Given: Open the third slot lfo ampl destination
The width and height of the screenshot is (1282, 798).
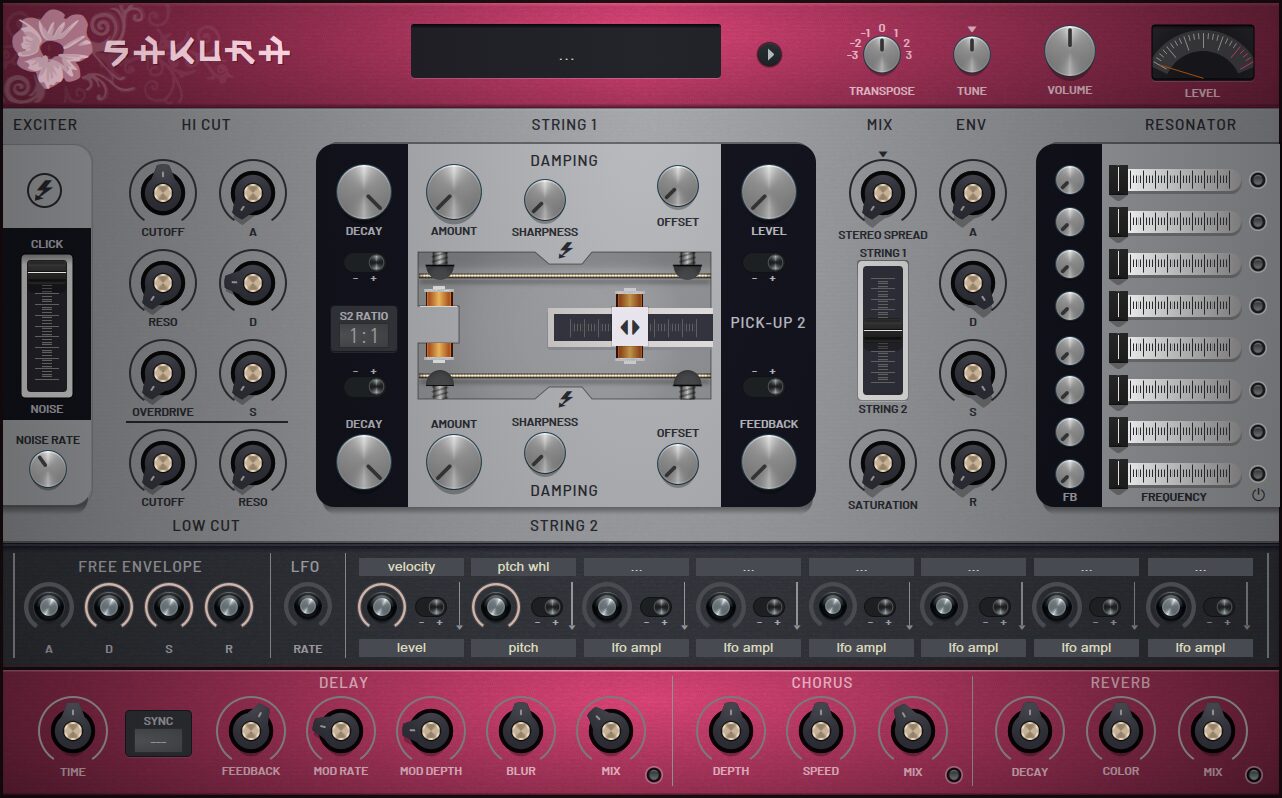Looking at the screenshot, I should point(636,647).
